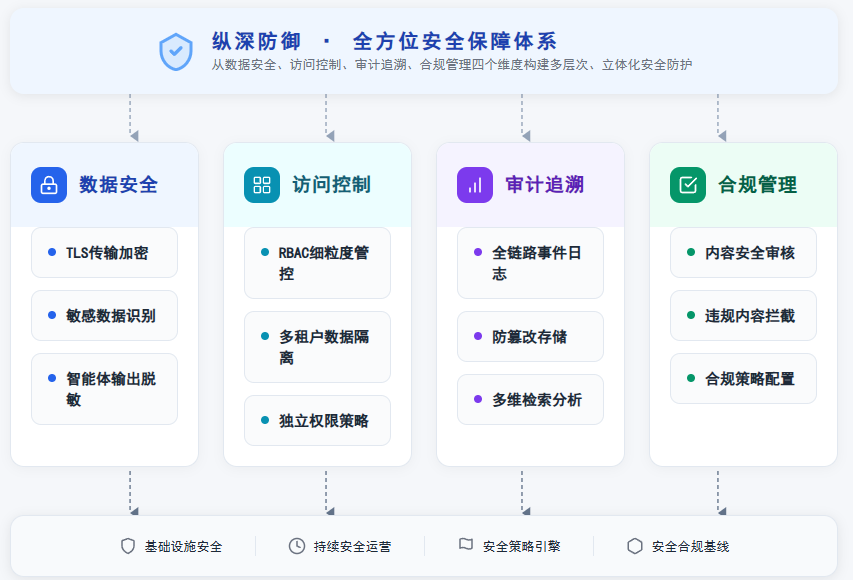Click the 持续安全运营 label in the bottom bar

[x=353, y=546]
